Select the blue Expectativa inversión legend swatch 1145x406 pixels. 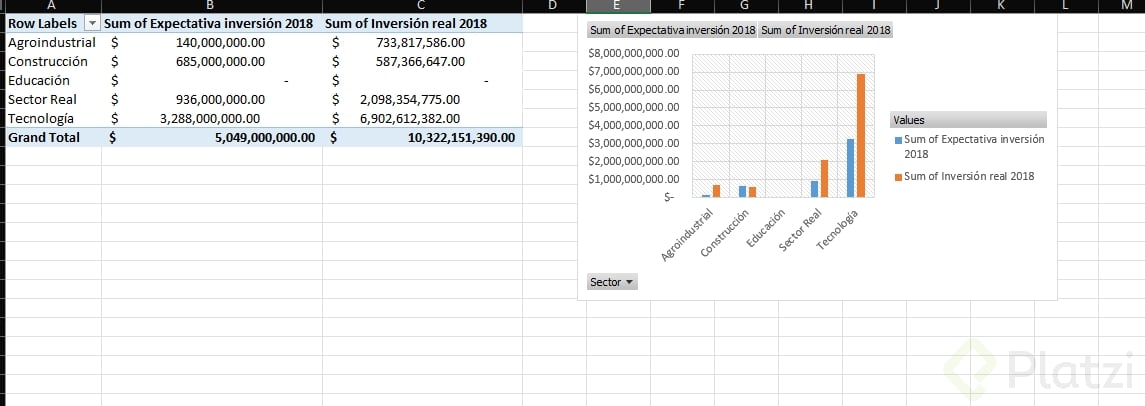tap(899, 139)
